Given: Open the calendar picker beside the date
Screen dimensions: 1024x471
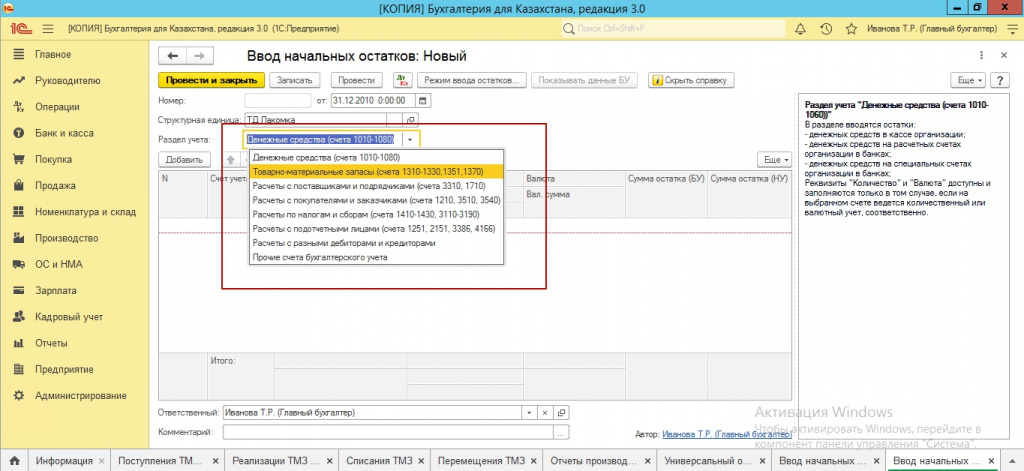Looking at the screenshot, I should 423,101.
